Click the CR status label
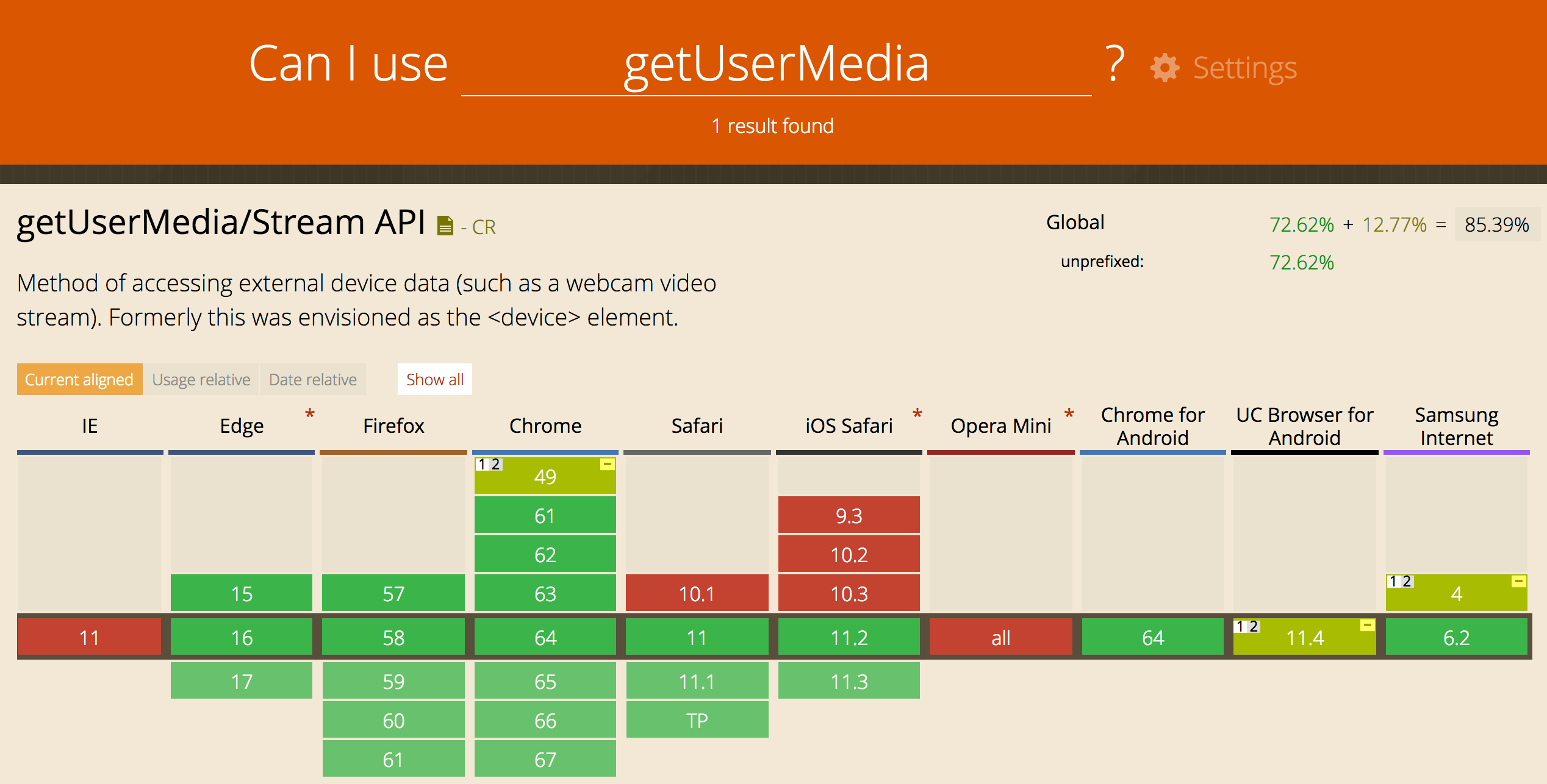This screenshot has height=784, width=1547. click(484, 227)
